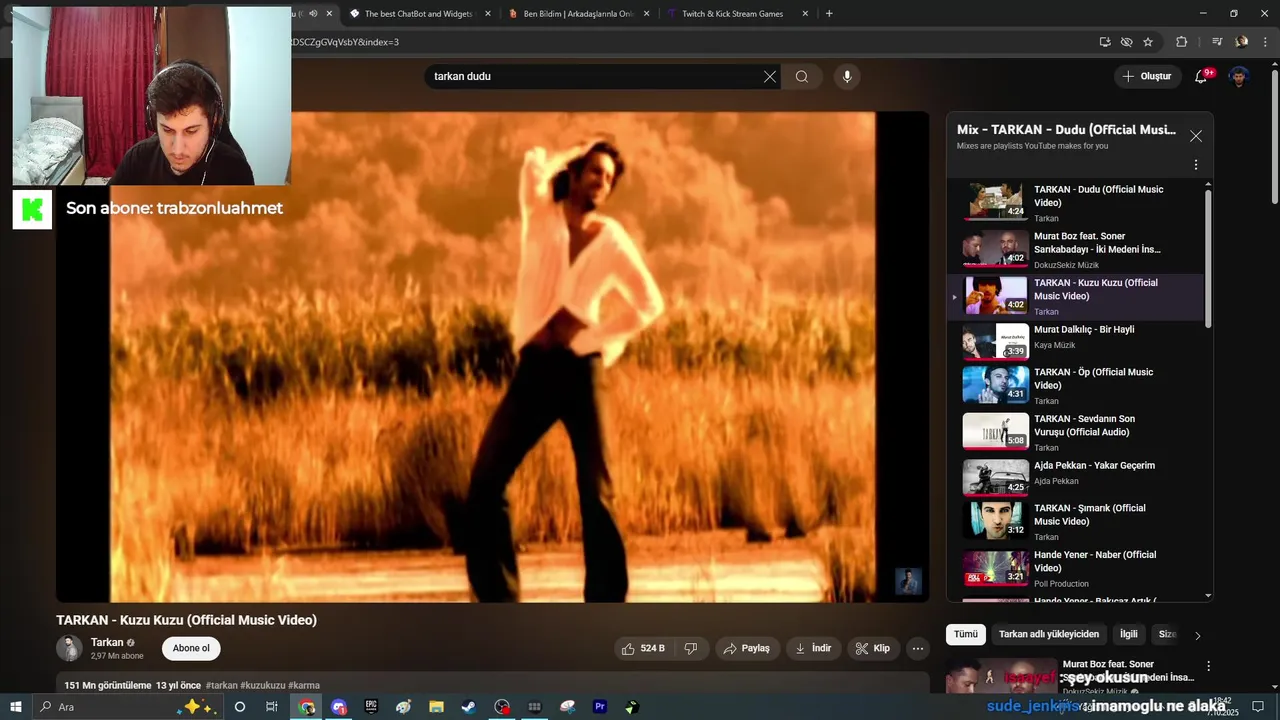Dislike the video with thumbs down
1280x720 pixels.
pos(690,649)
